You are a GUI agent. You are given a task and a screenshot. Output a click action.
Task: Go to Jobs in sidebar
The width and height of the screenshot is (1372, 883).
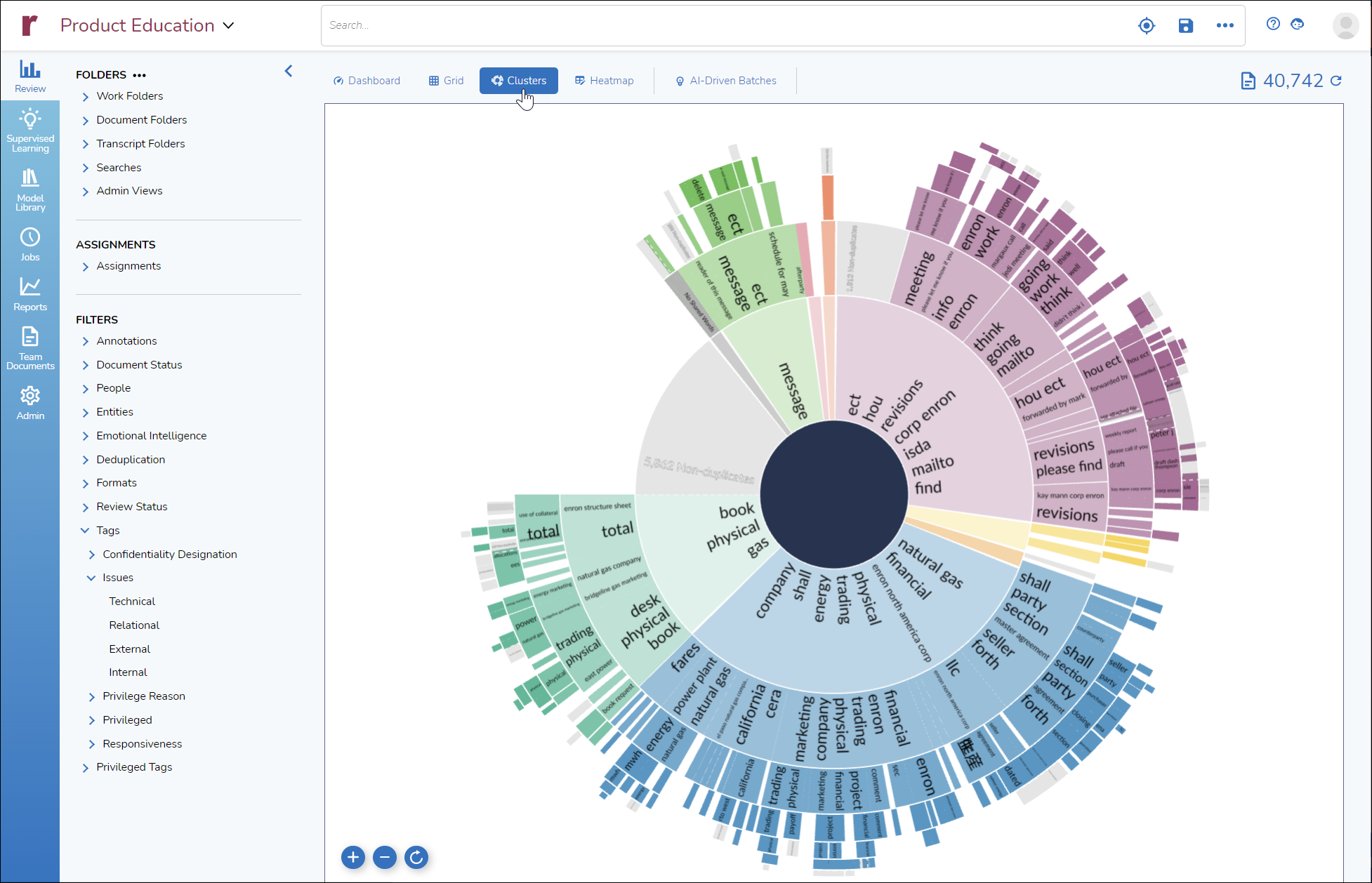click(x=30, y=244)
